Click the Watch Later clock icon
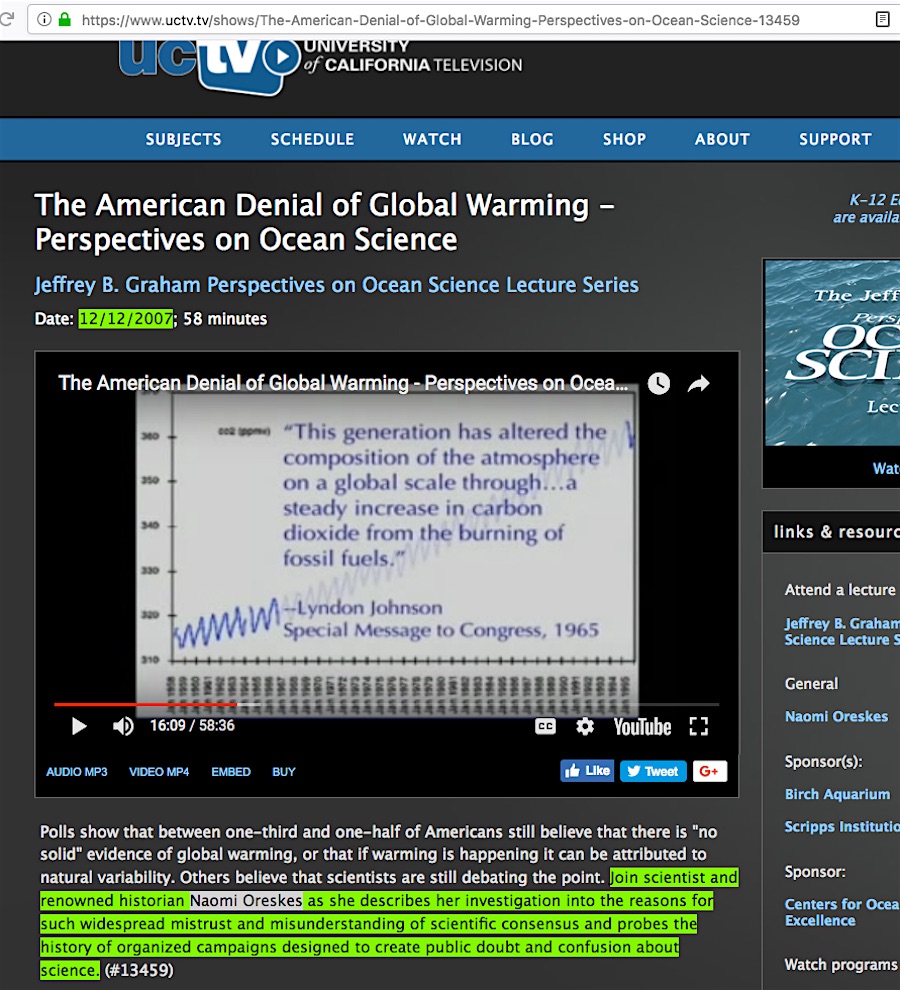 point(658,383)
